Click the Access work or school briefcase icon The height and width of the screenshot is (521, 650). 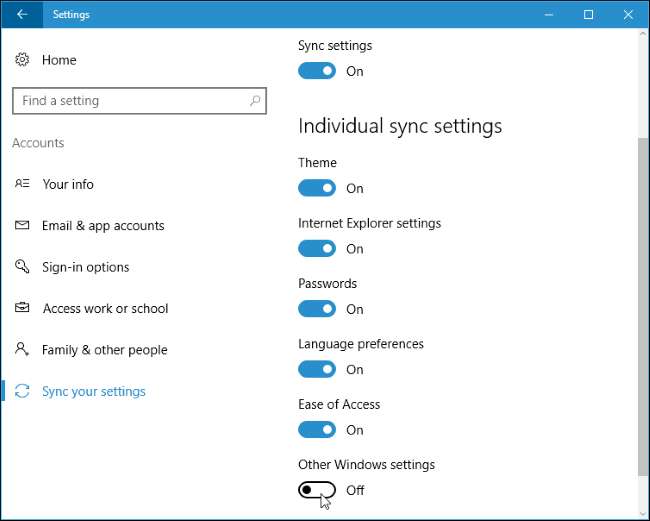[x=22, y=309]
